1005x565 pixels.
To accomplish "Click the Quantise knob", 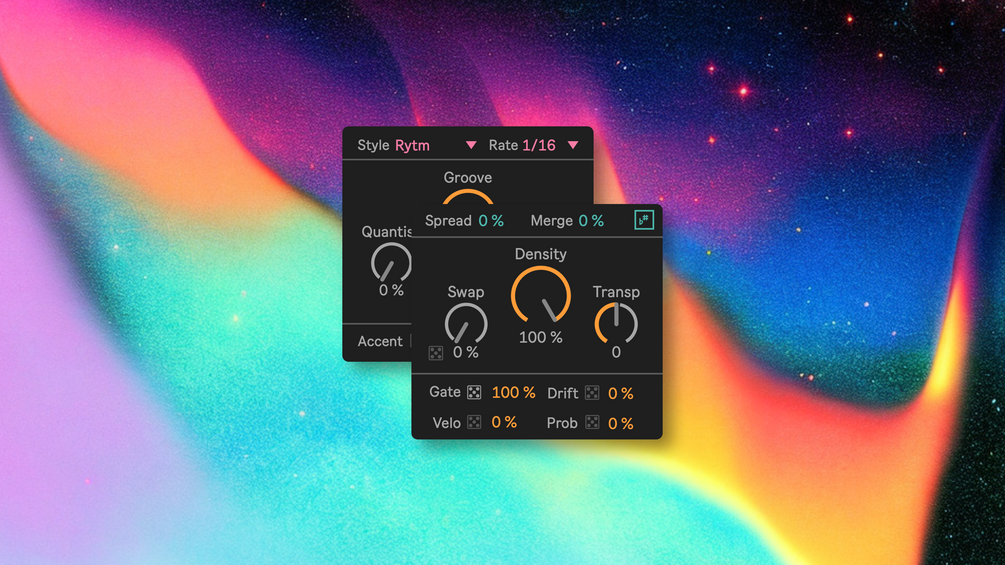I will [x=390, y=262].
